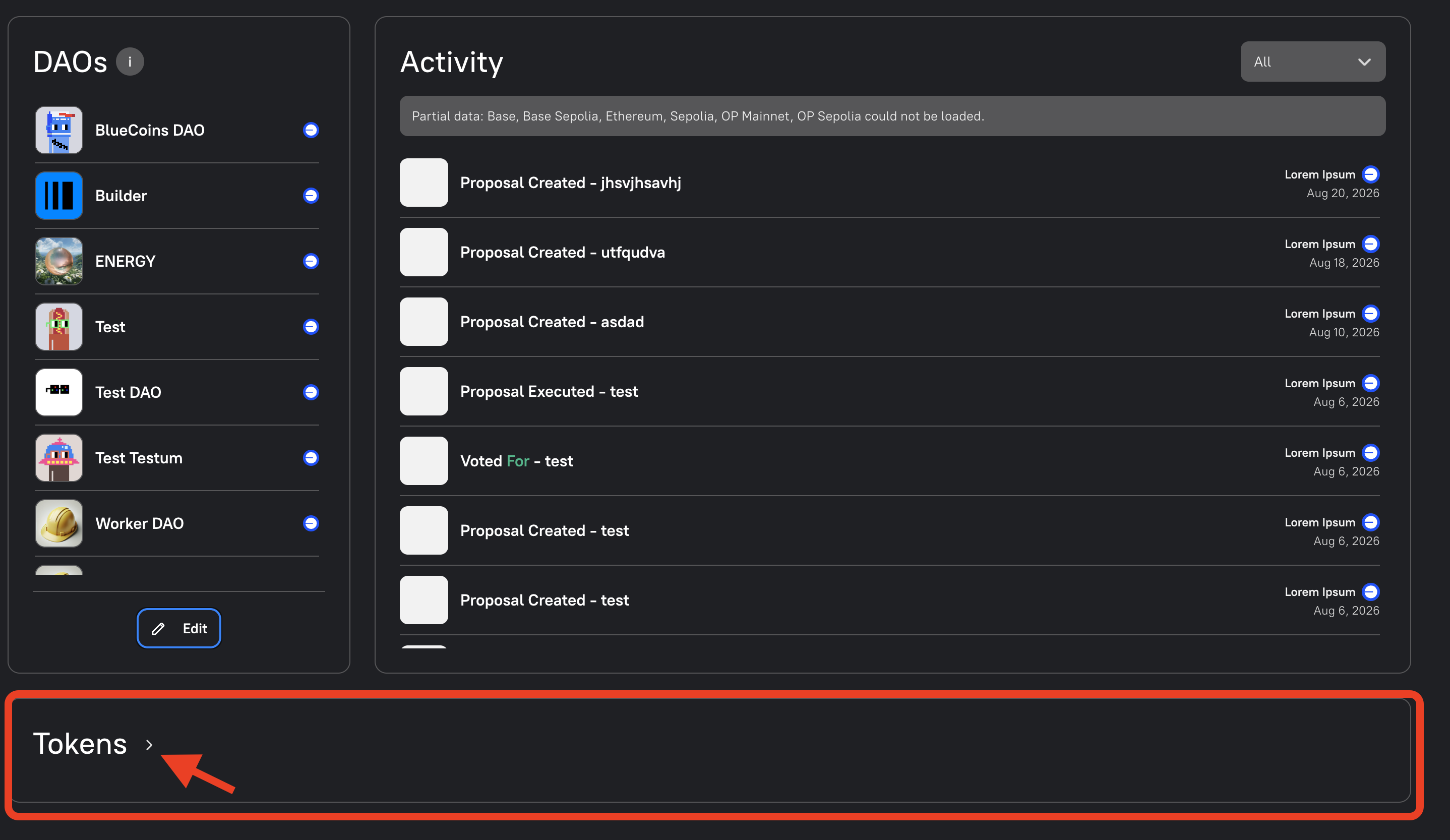Screen dimensions: 1450x840
Task: Expand the Tokens section chevron
Action: (x=149, y=745)
